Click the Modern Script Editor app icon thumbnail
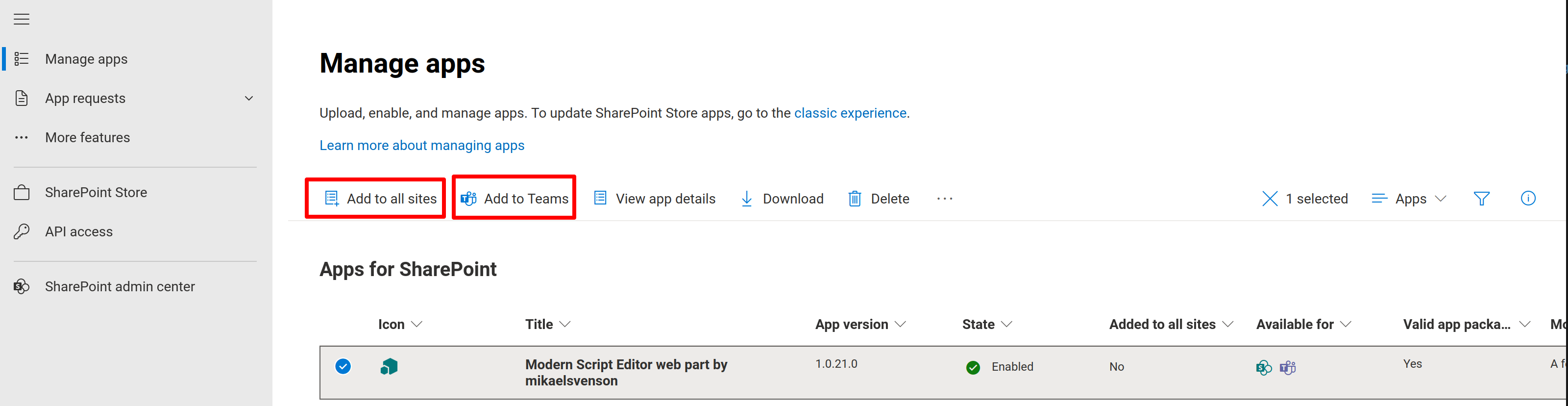This screenshot has height=406, width=1568. [x=389, y=366]
